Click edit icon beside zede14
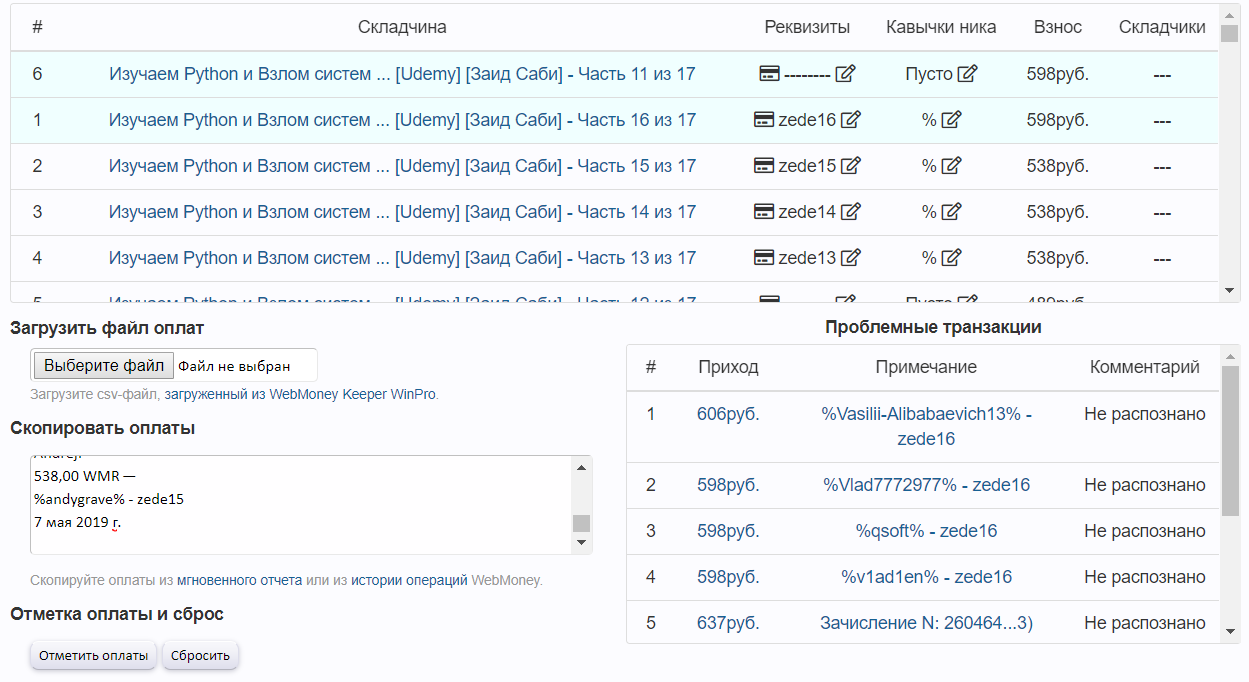Screen dimensions: 1249x682 (850, 212)
